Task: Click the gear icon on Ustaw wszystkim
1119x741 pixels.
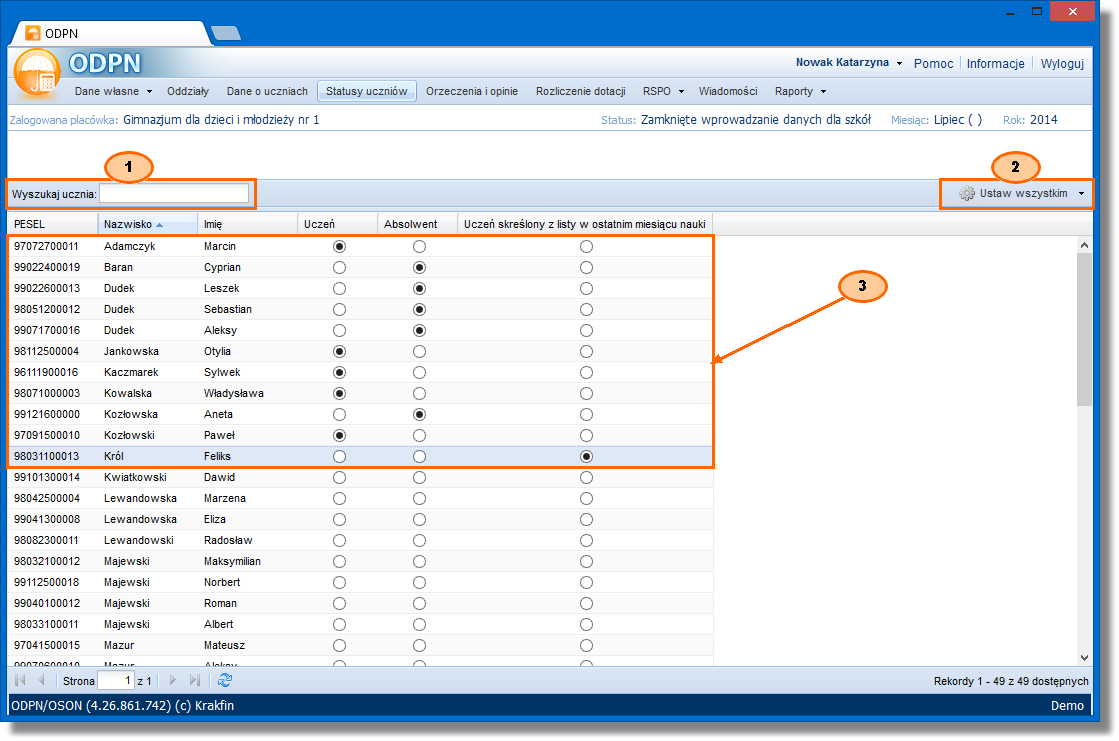Action: tap(966, 193)
